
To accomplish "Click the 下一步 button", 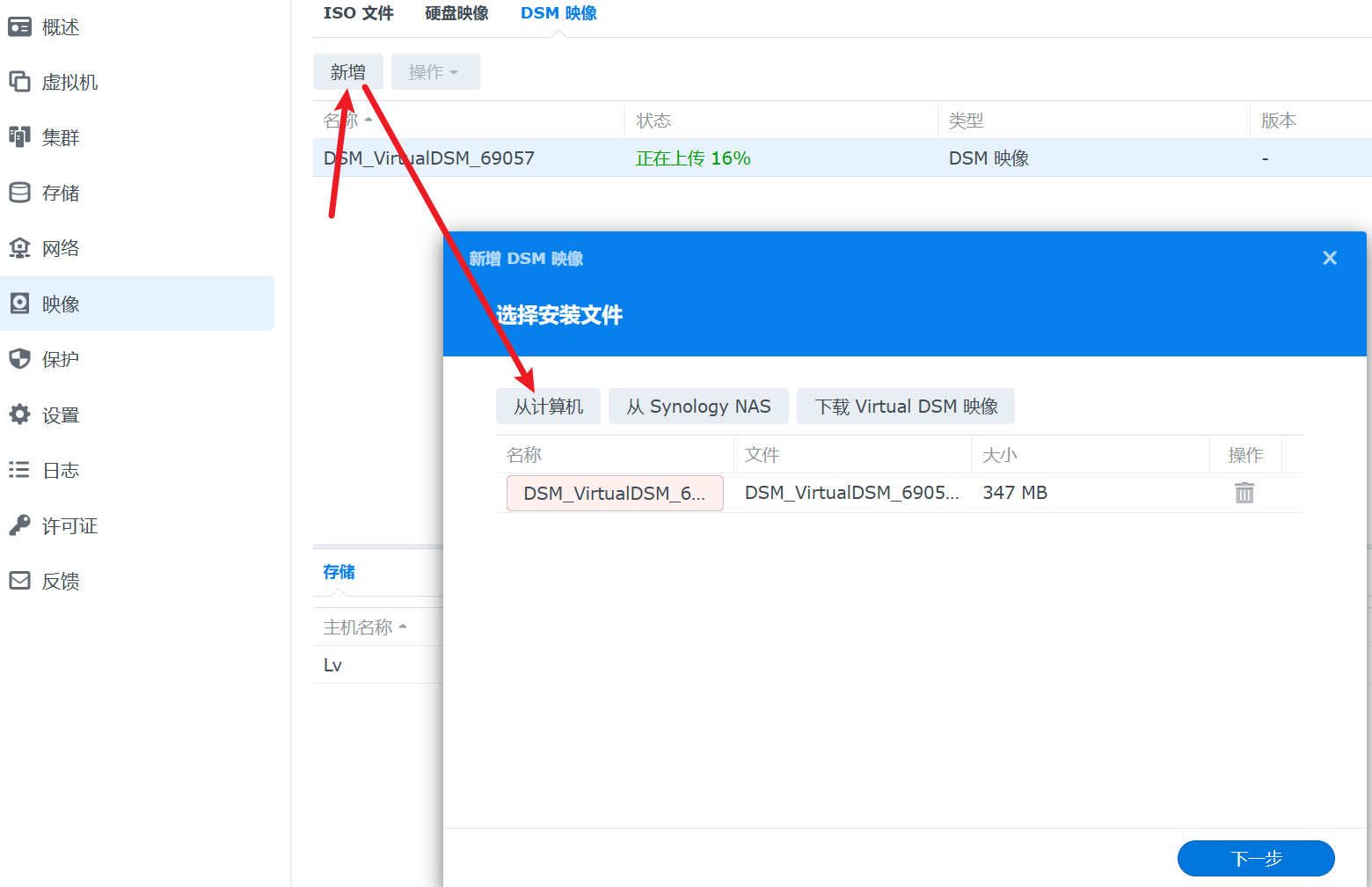I will 1256,859.
